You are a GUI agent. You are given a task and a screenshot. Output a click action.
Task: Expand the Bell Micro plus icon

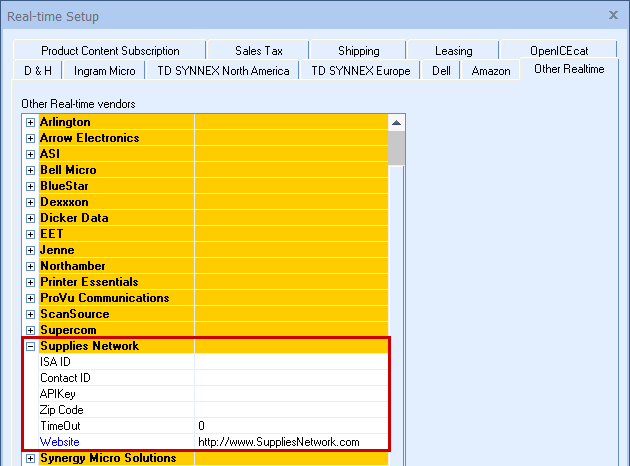pyautogui.click(x=30, y=170)
